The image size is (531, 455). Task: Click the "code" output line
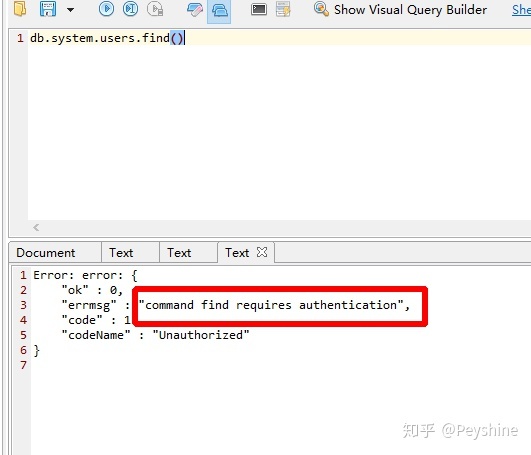(96, 320)
